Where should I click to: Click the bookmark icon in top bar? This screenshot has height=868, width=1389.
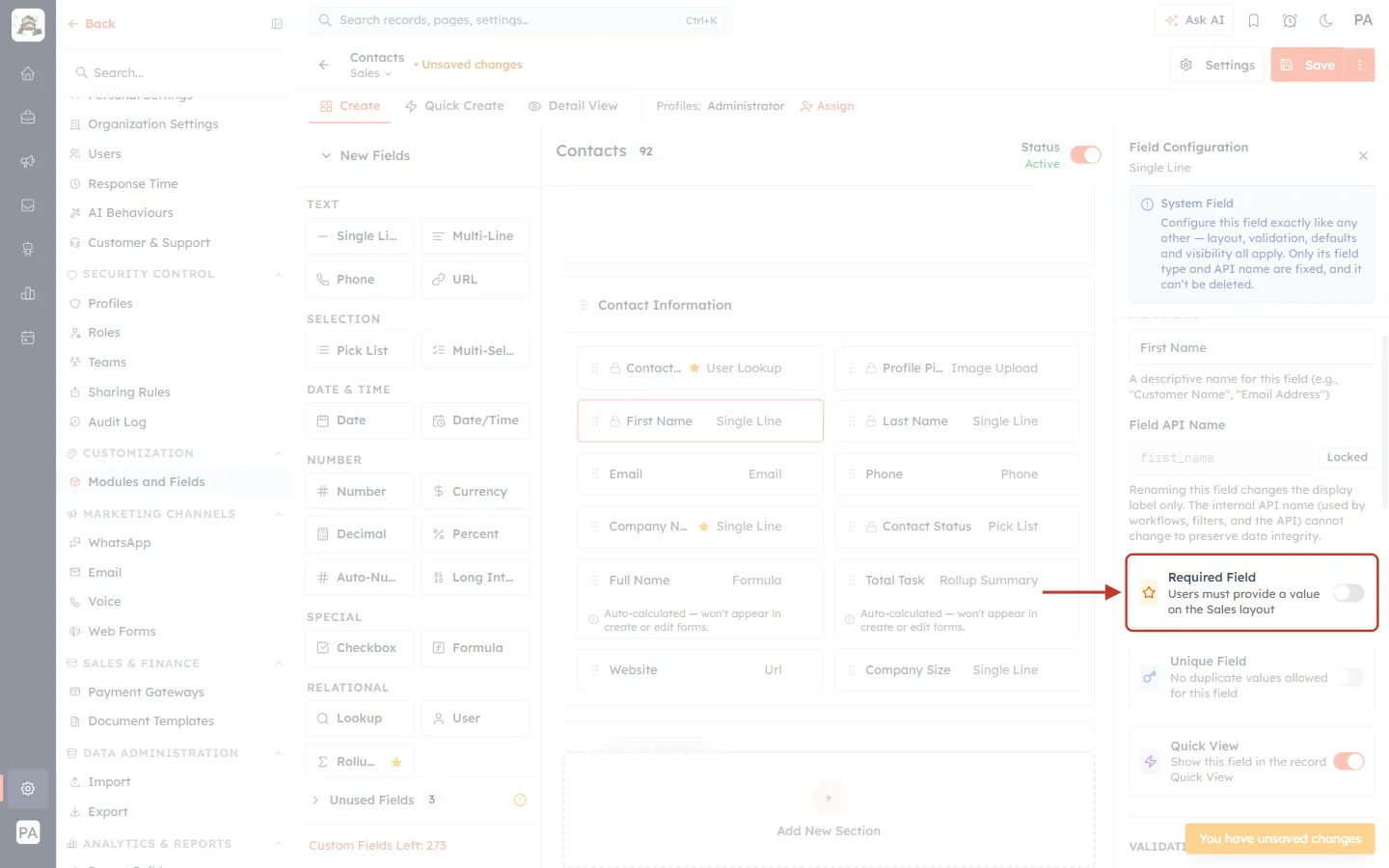(1254, 20)
